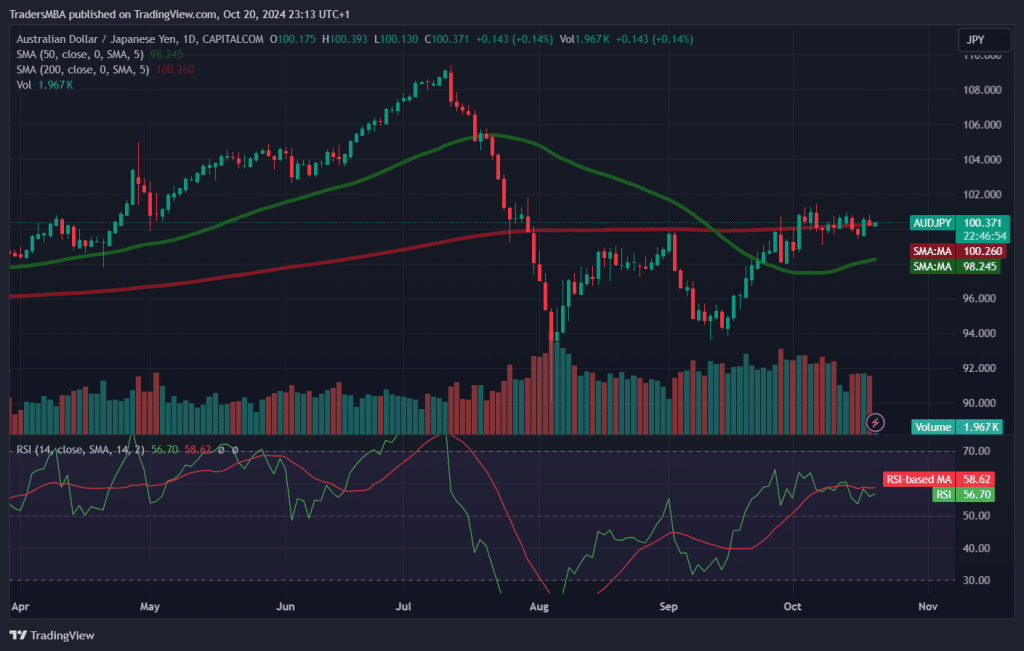Image resolution: width=1024 pixels, height=651 pixels.
Task: Select the green SMA:MA 98.245 axis label
Action: click(x=960, y=267)
